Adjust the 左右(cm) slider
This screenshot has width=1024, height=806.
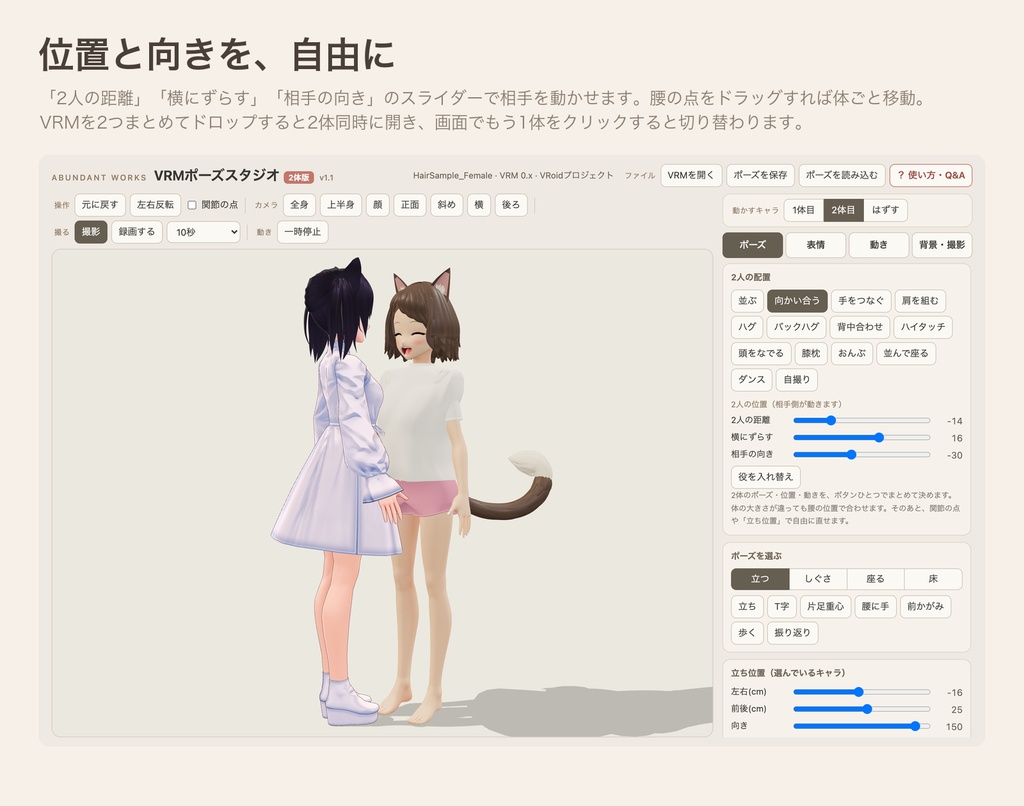point(861,692)
